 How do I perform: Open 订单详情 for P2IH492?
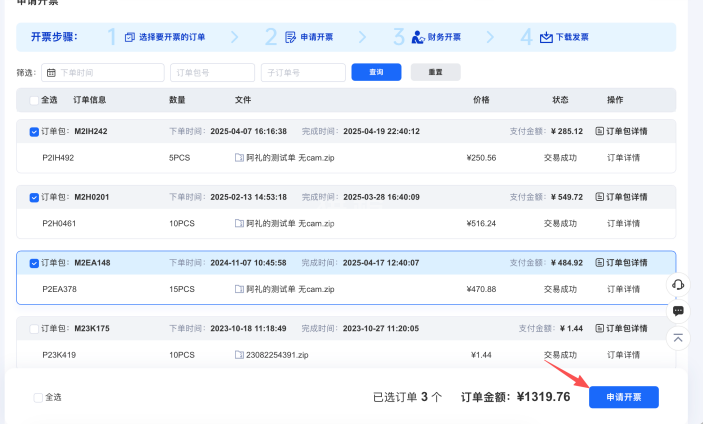click(623, 158)
